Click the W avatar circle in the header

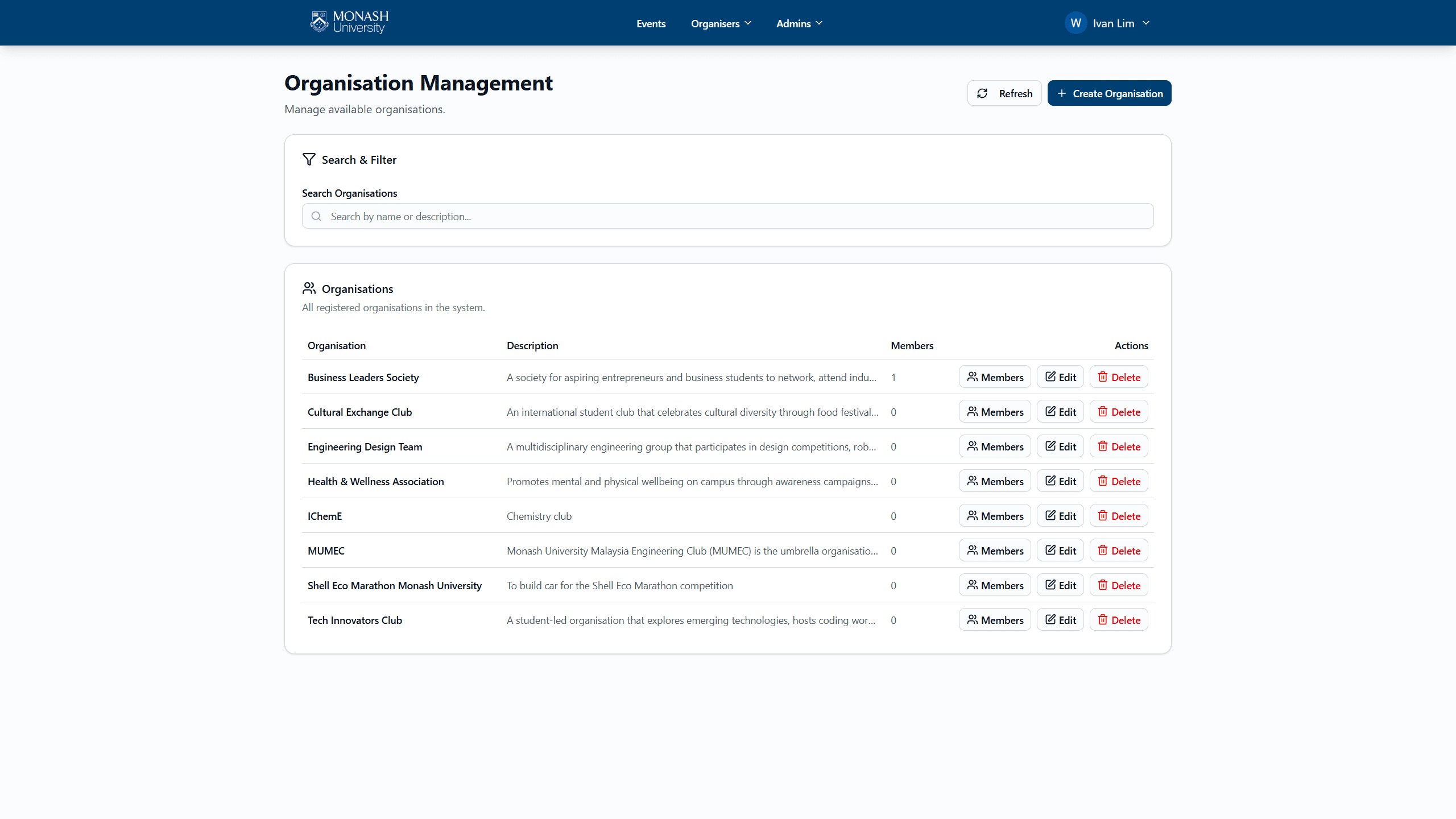coord(1076,23)
